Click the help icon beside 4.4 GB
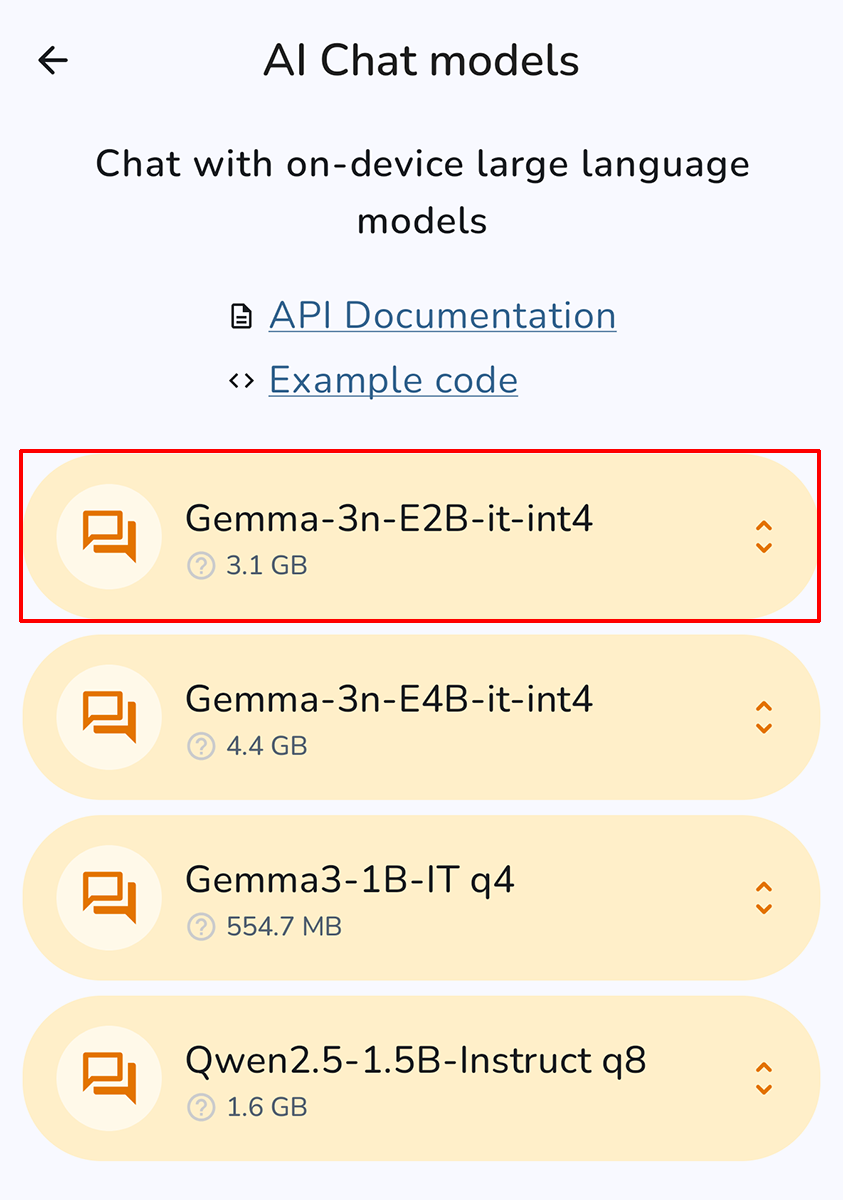The height and width of the screenshot is (1200, 843). coord(201,746)
